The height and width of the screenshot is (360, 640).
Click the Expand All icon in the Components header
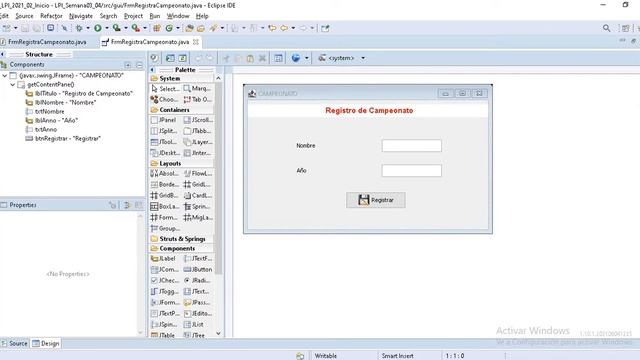coord(128,65)
